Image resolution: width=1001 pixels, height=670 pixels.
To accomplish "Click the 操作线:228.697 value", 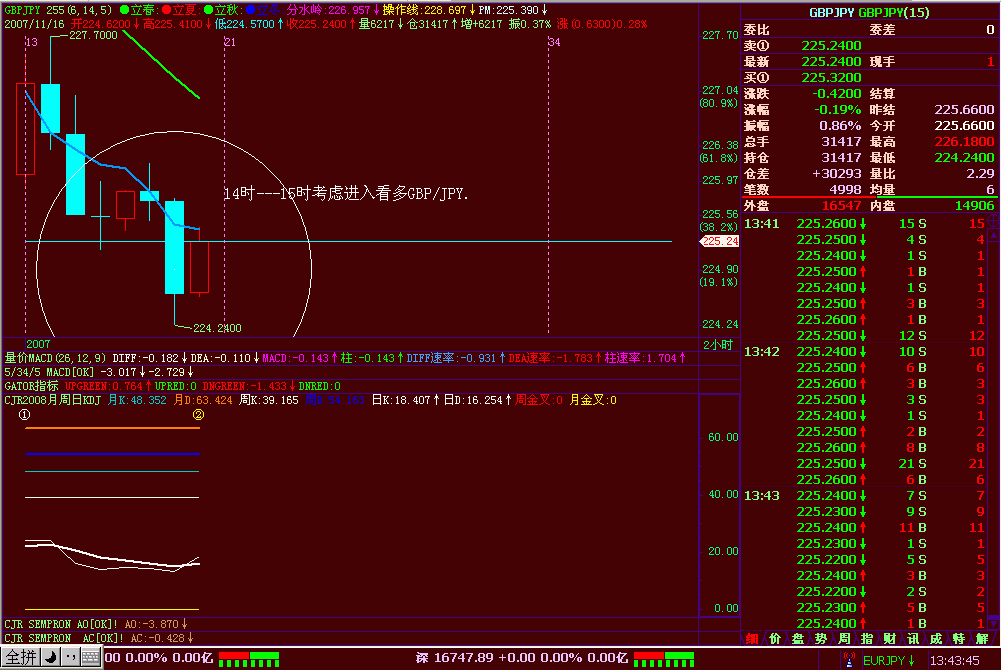I will tap(425, 10).
